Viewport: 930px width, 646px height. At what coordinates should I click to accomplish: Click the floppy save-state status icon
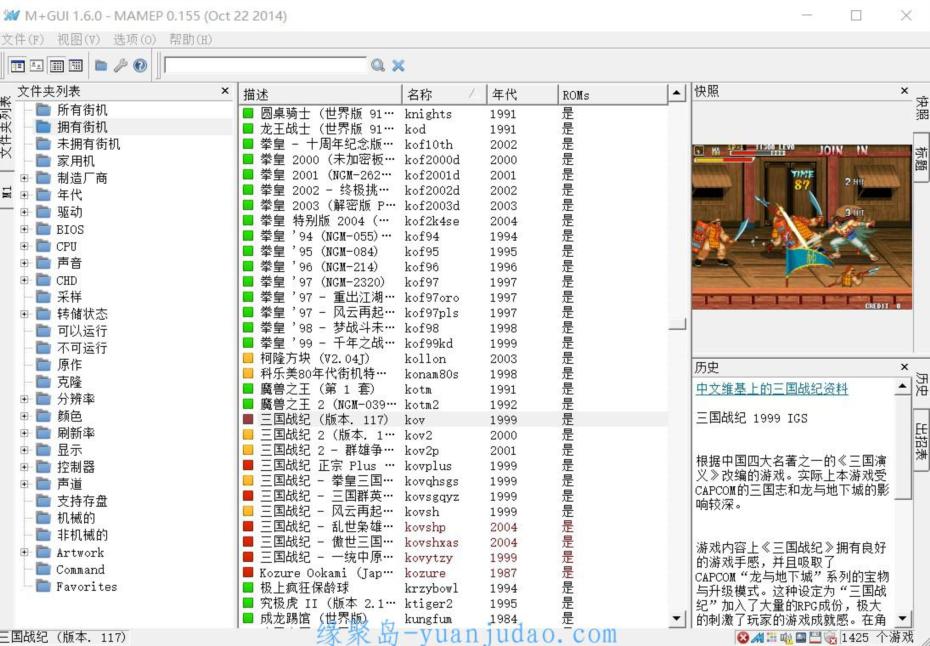point(815,638)
